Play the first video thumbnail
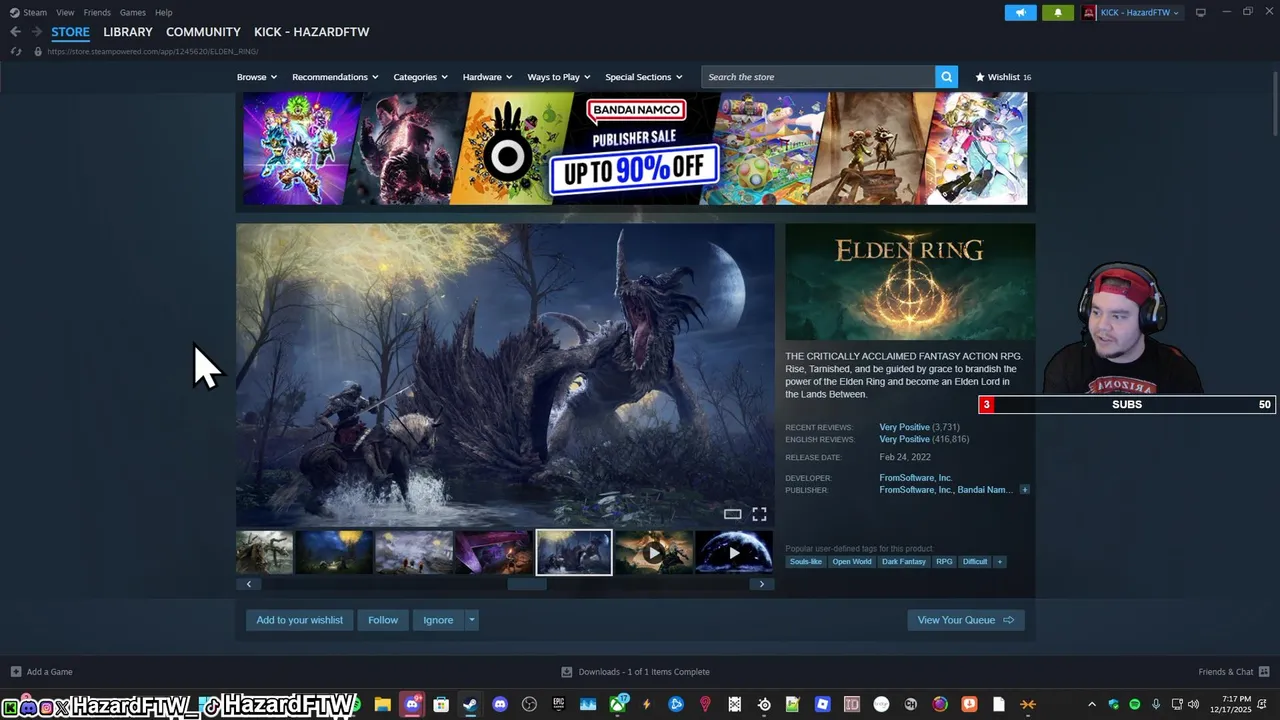This screenshot has height=720, width=1280. (653, 552)
